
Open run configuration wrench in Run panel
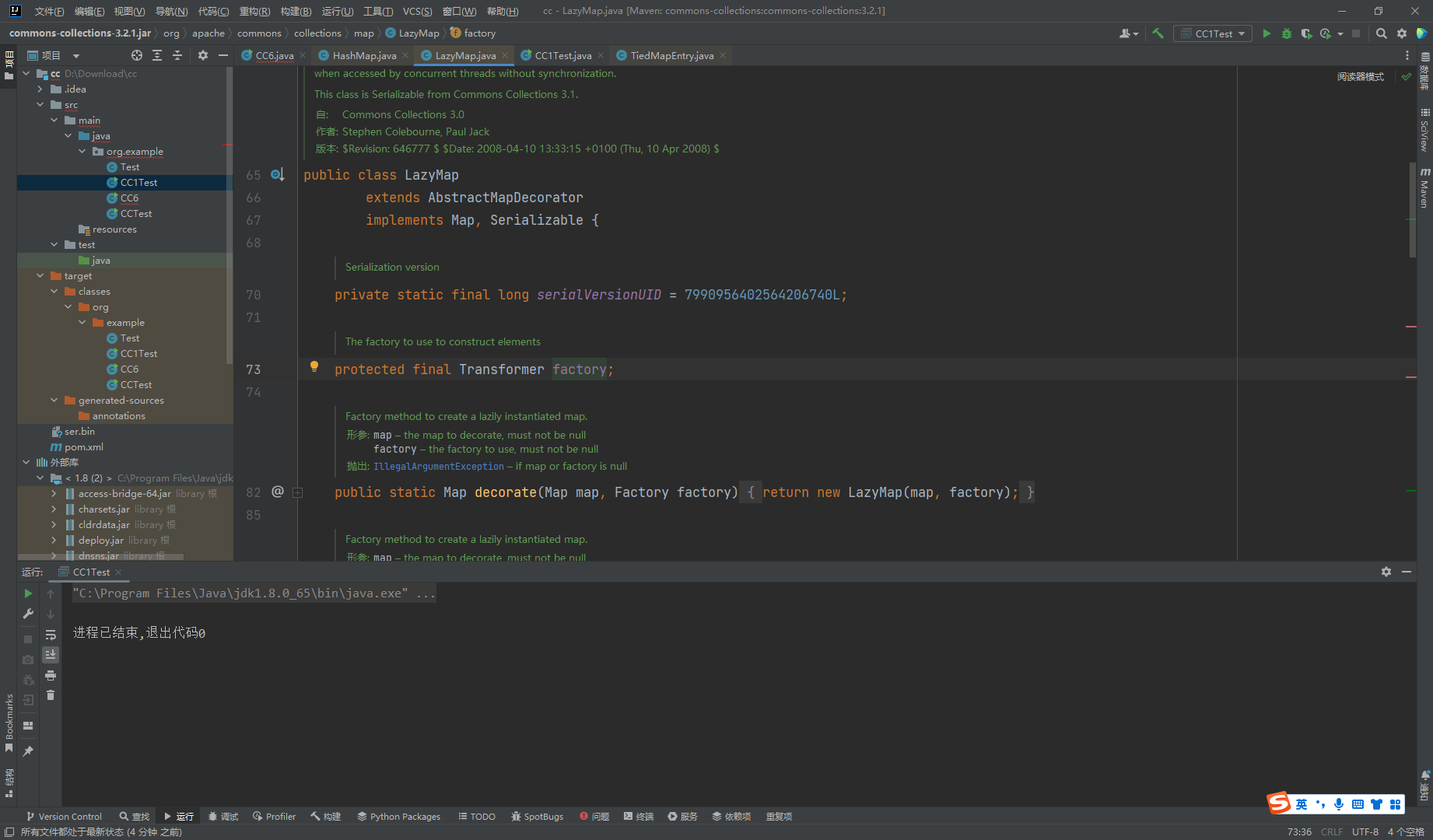click(x=28, y=614)
